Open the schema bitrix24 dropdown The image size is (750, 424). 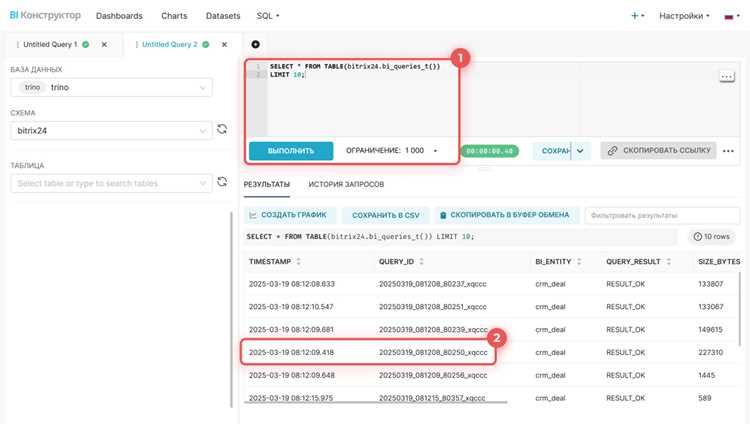(111, 131)
